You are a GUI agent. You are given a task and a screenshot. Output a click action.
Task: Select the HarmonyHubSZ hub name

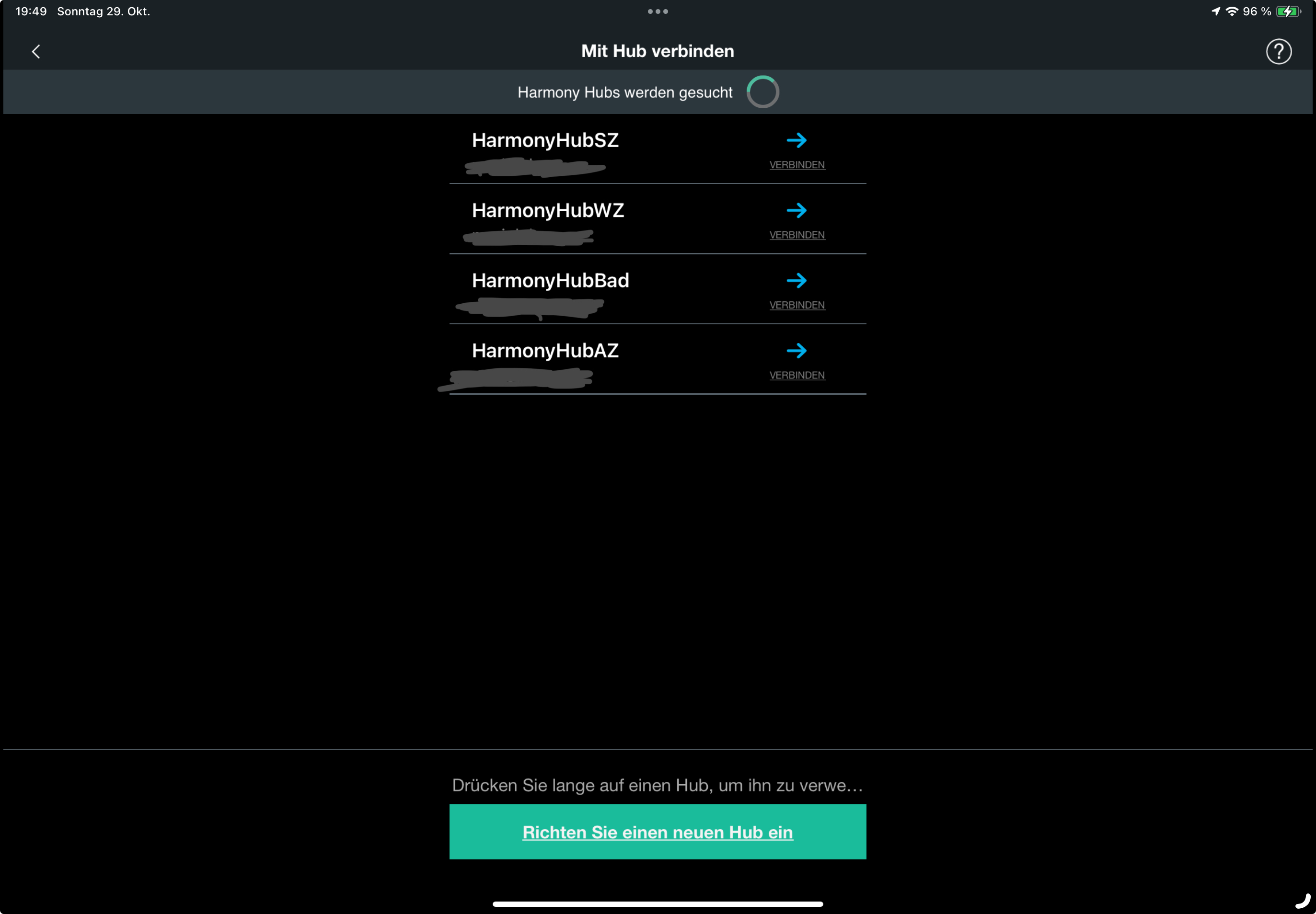(545, 140)
